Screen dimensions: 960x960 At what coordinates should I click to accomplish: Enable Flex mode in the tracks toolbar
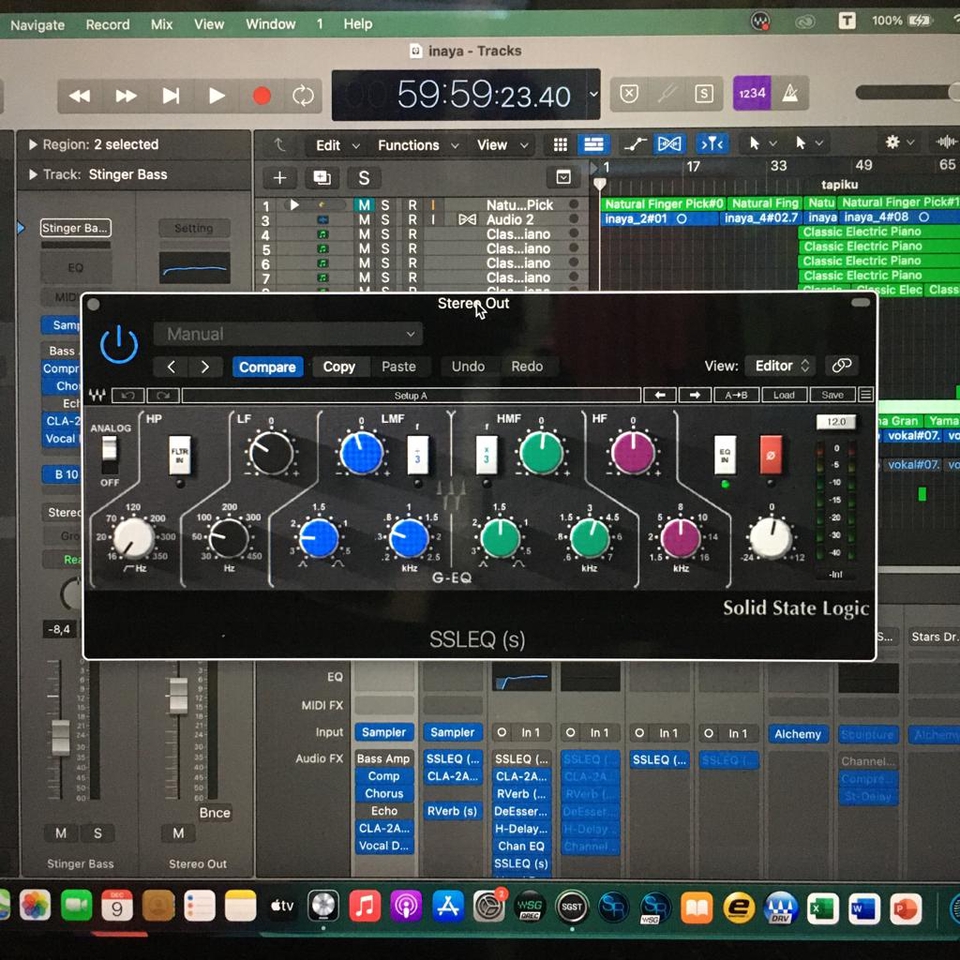[x=669, y=144]
